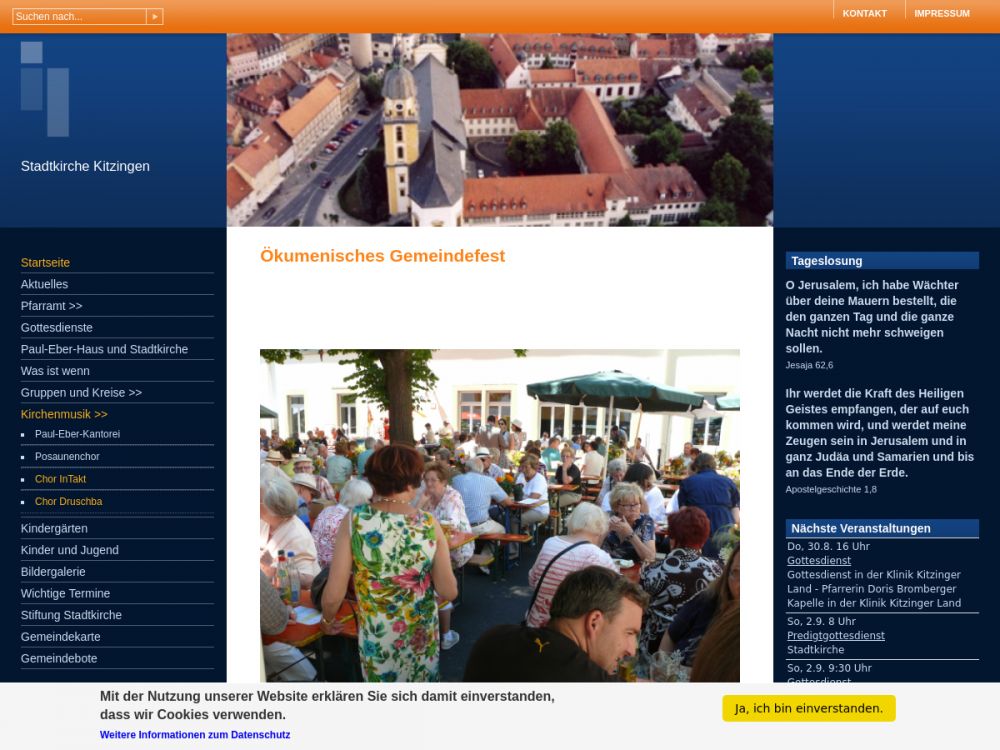Expand Gruppen und Kreise >> section
The height and width of the screenshot is (750, 1000).
point(81,393)
